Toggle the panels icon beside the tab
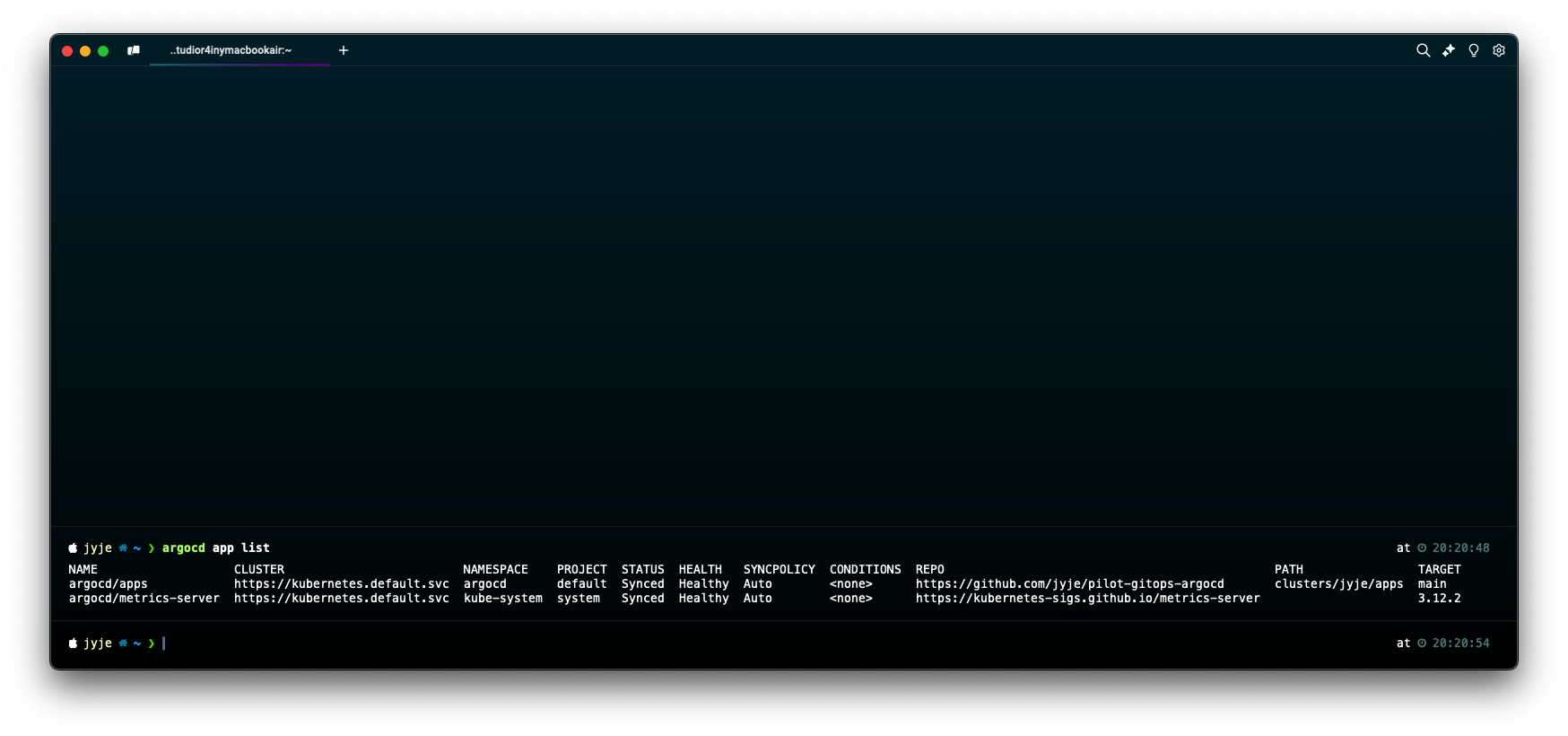 point(134,50)
